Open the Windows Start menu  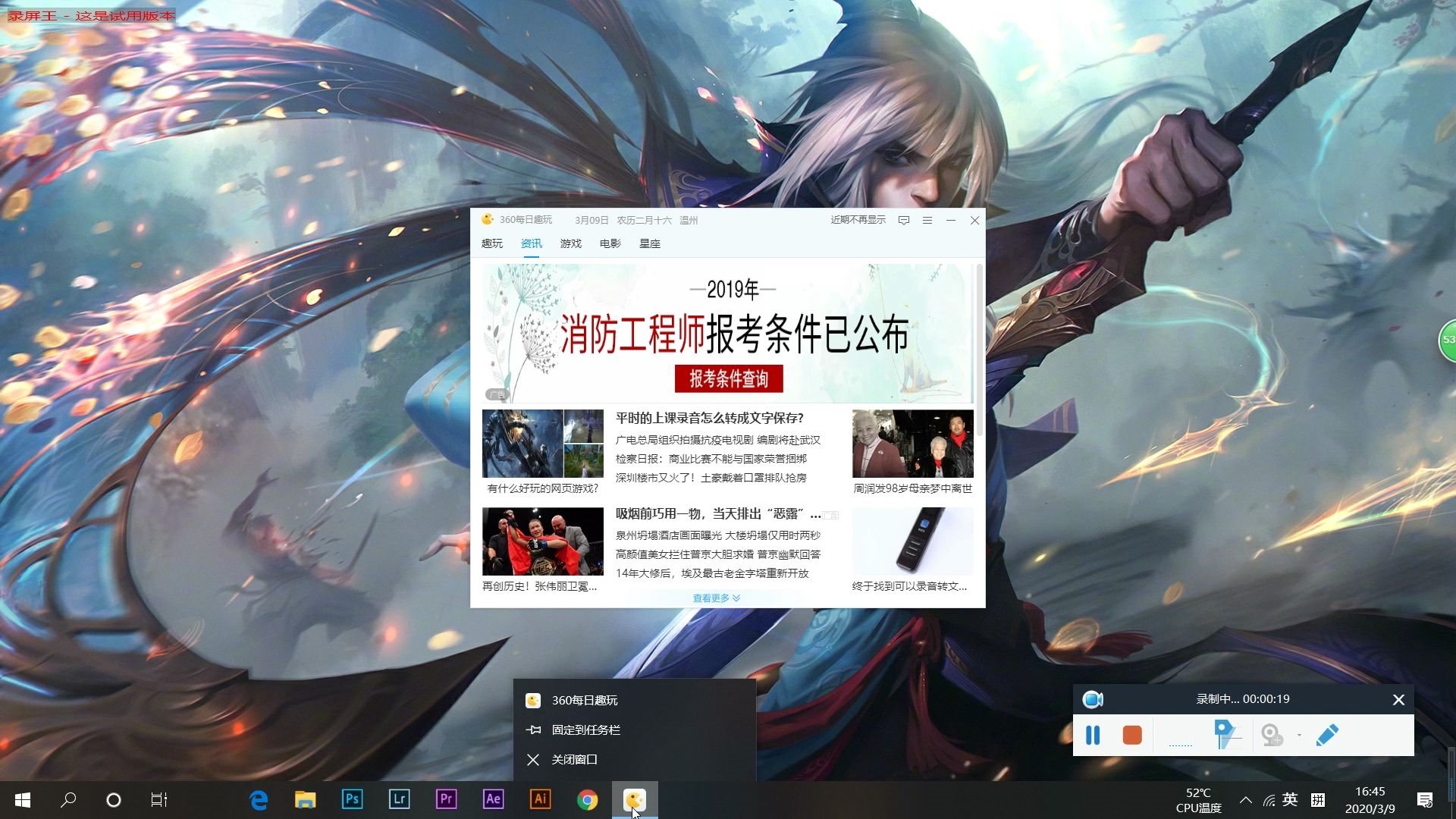(23, 800)
